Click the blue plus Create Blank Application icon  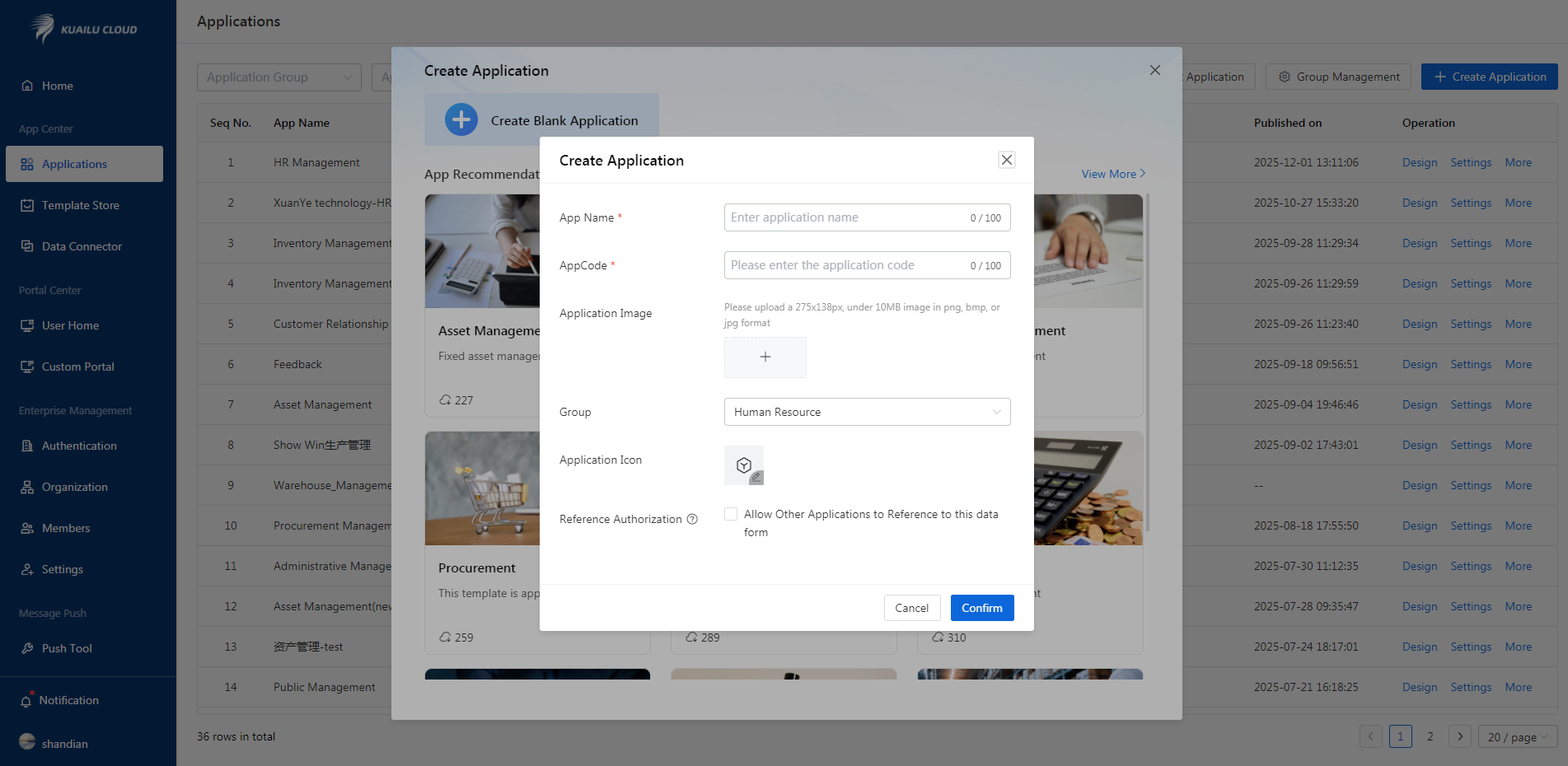pos(461,120)
